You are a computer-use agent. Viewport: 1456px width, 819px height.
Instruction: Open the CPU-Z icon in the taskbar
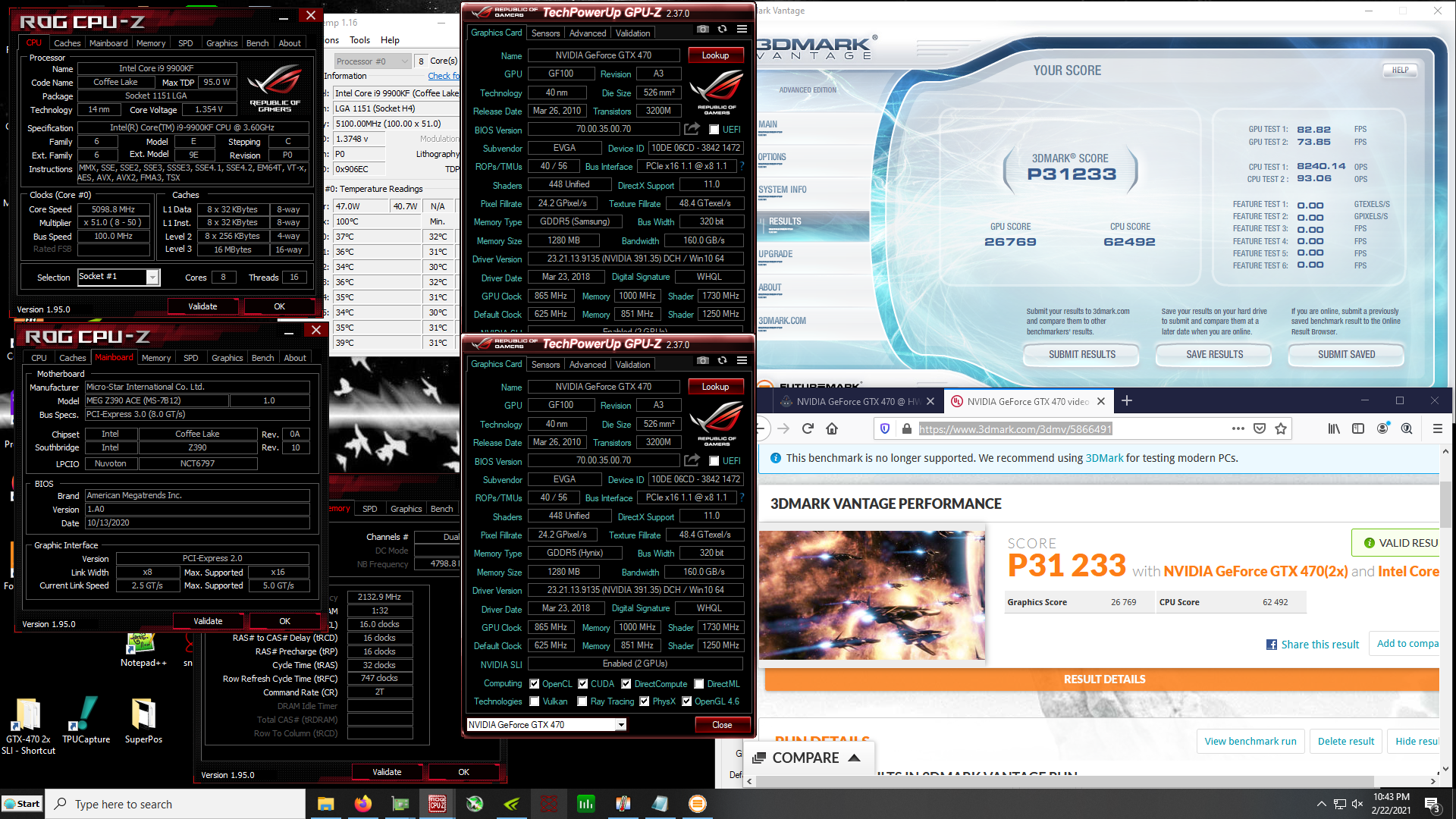438,804
